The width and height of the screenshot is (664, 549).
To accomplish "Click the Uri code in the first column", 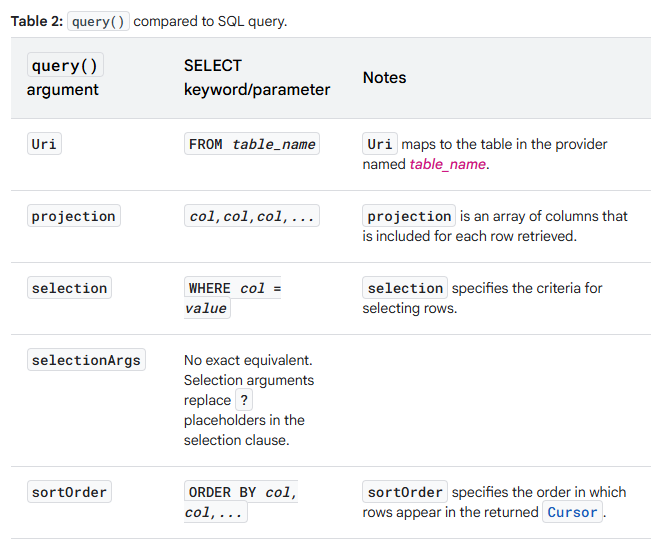I will [44, 144].
